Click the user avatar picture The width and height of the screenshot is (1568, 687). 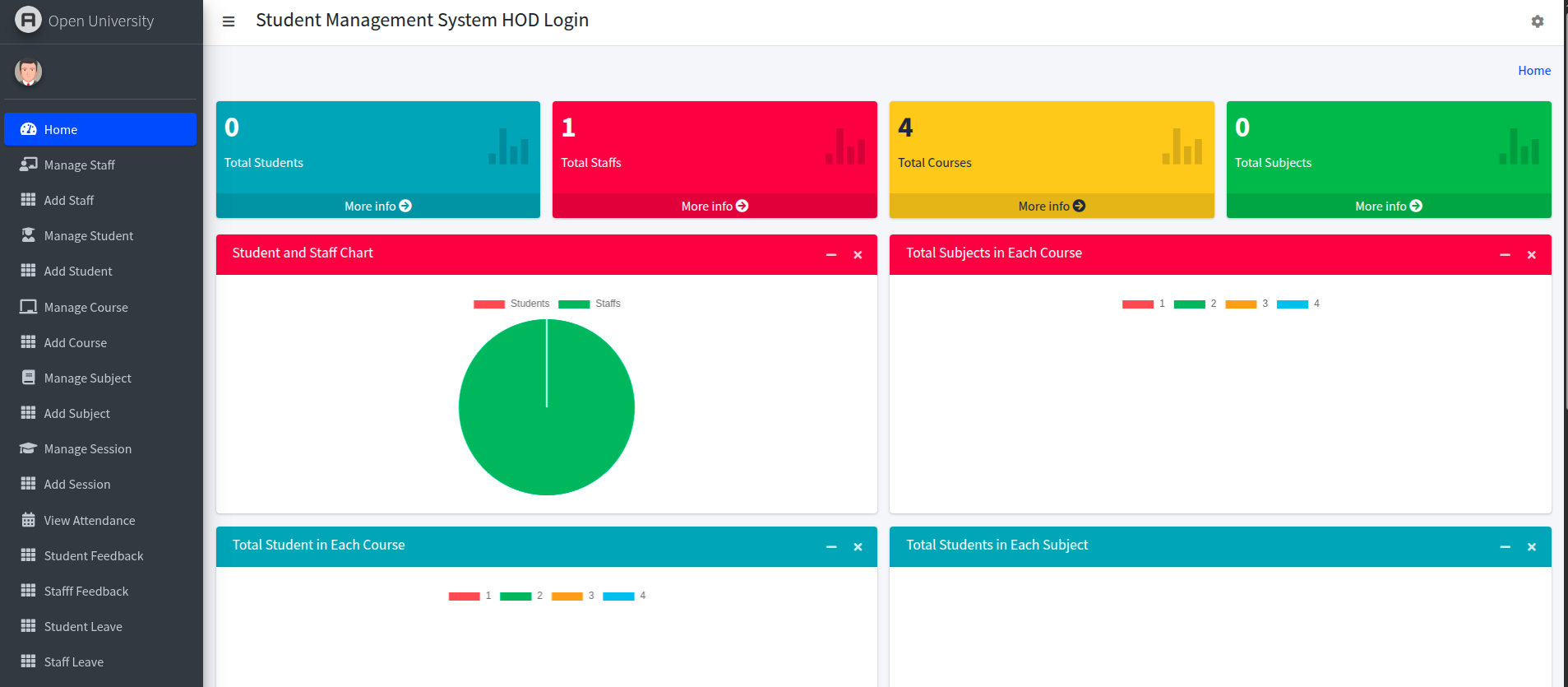(x=28, y=72)
